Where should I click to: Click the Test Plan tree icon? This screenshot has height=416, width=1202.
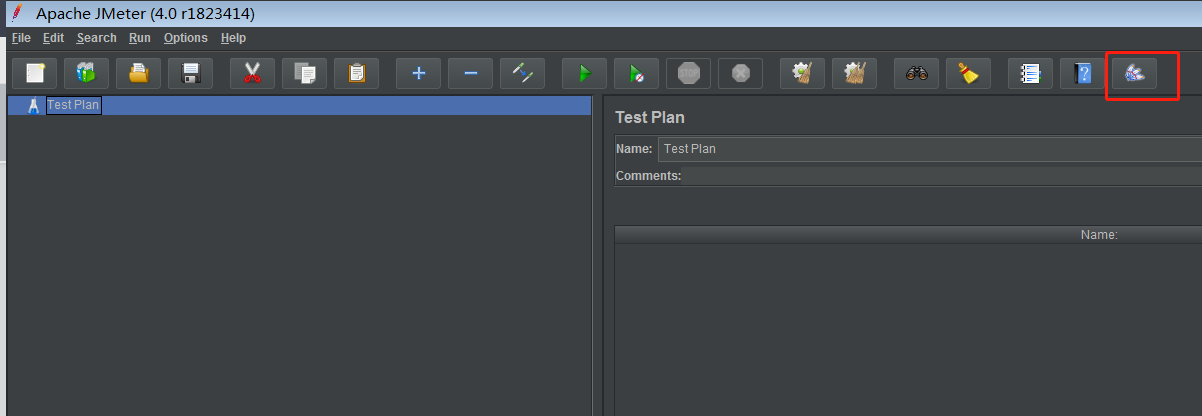[x=34, y=105]
